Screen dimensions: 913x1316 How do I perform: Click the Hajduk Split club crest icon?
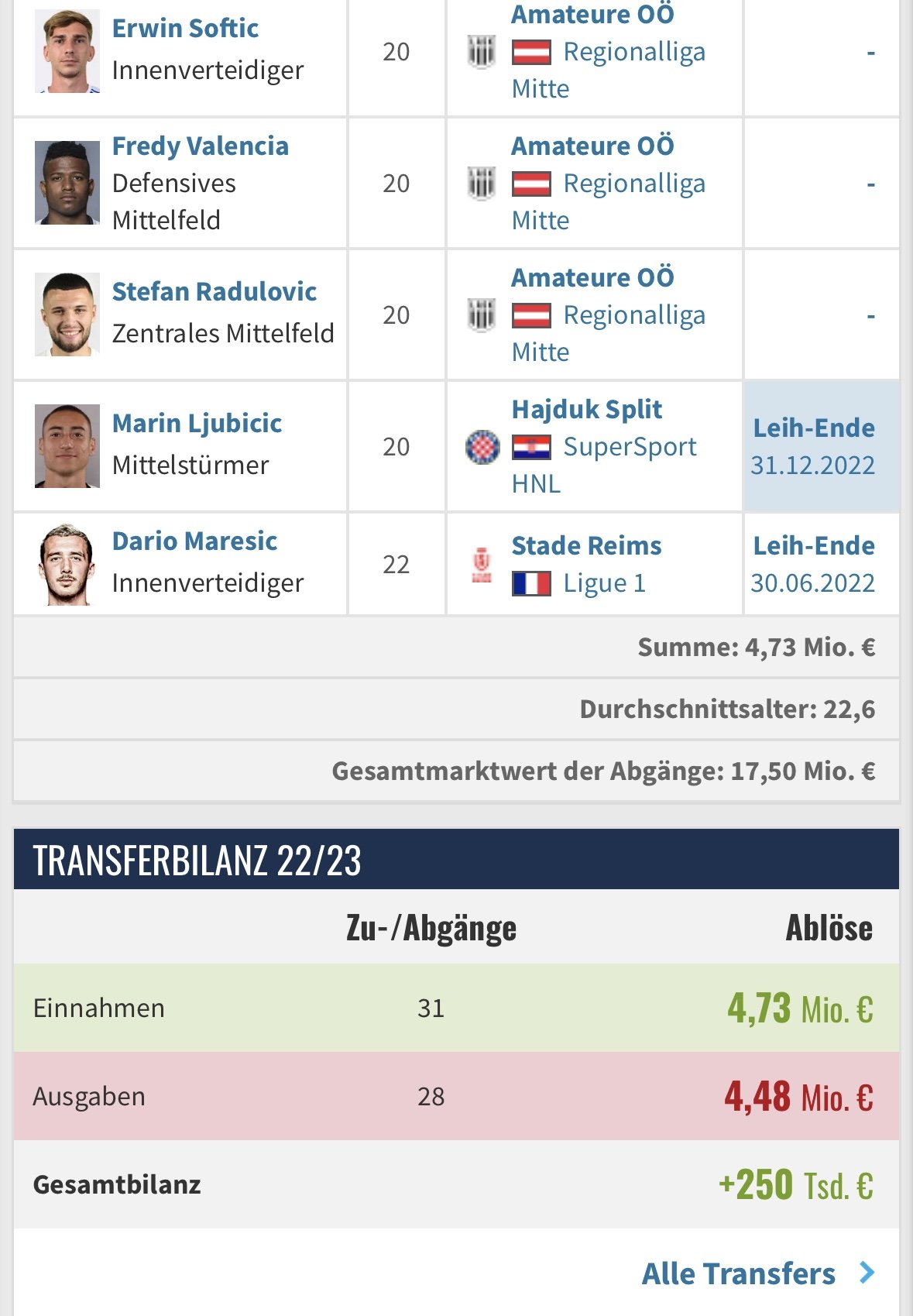click(x=482, y=447)
